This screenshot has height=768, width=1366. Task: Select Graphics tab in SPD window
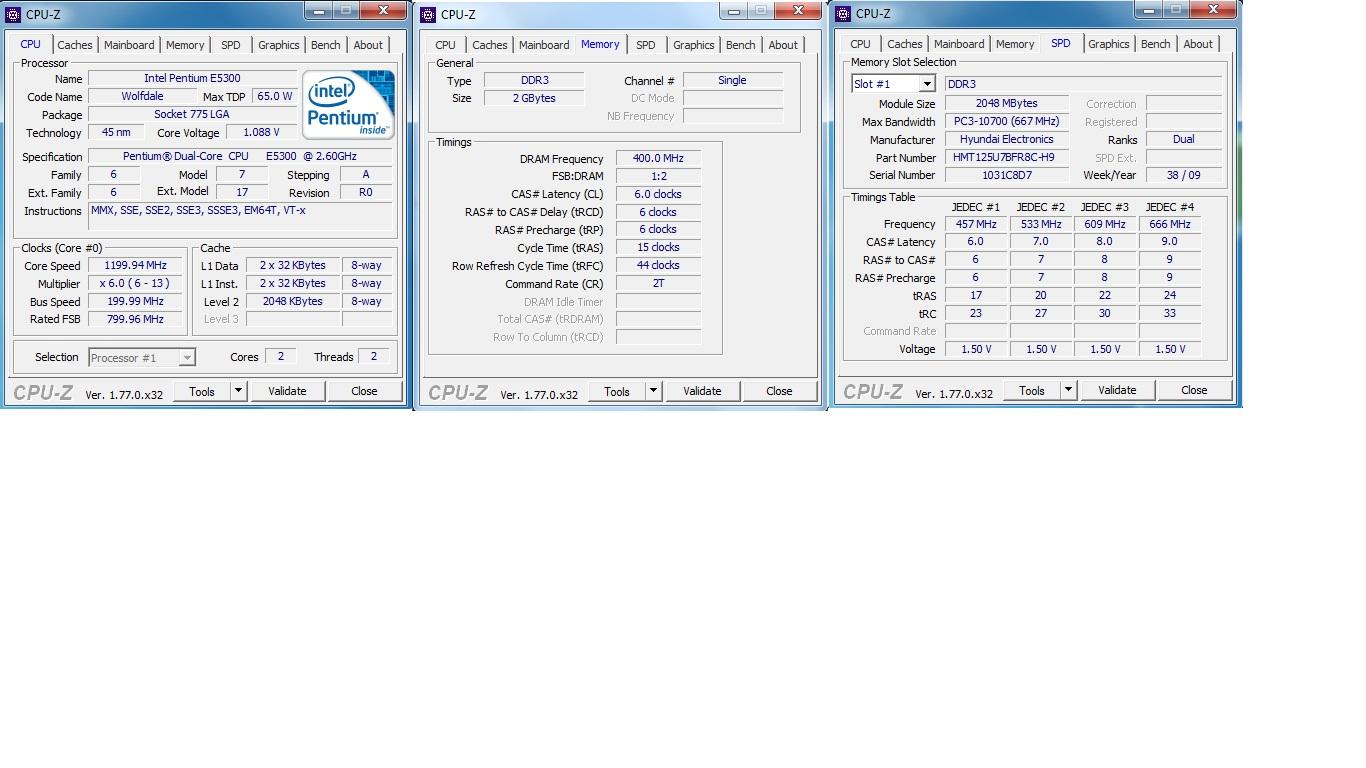coord(1109,44)
